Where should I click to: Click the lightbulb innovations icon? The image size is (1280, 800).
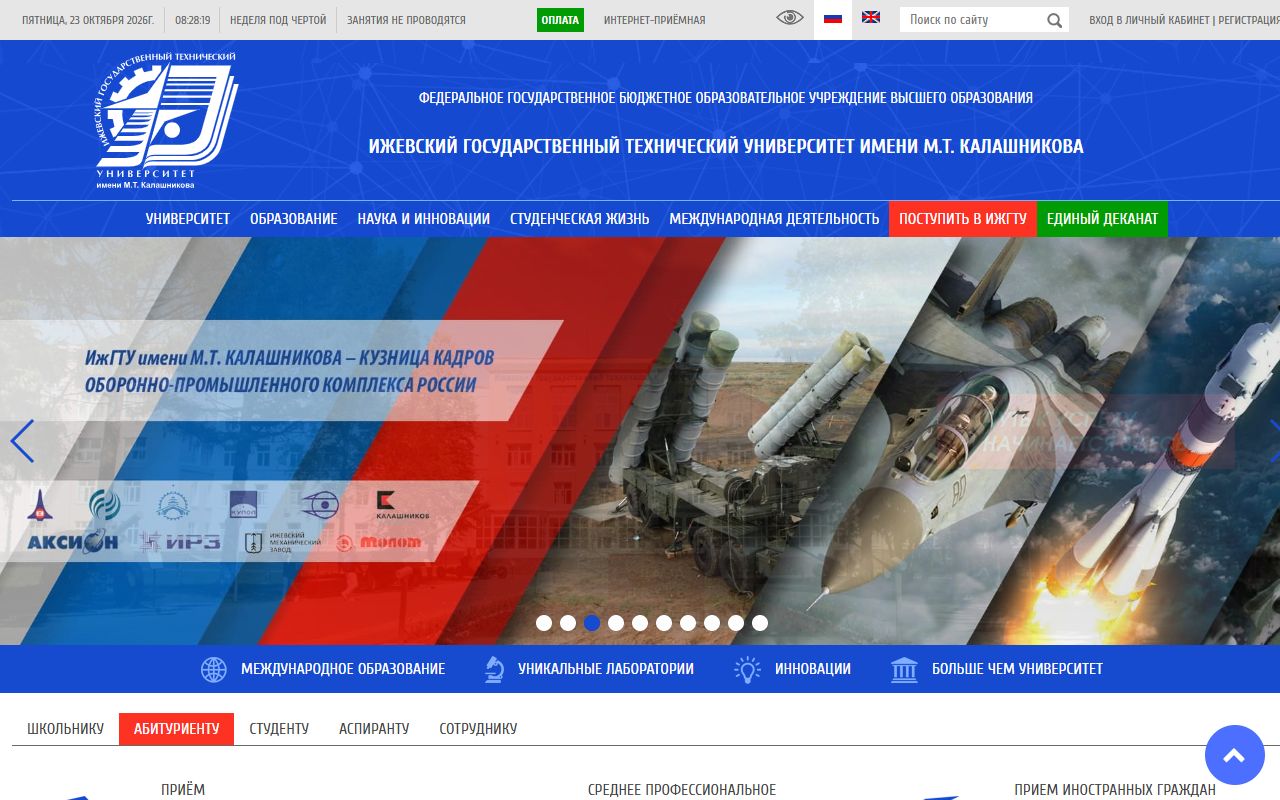pyautogui.click(x=748, y=670)
